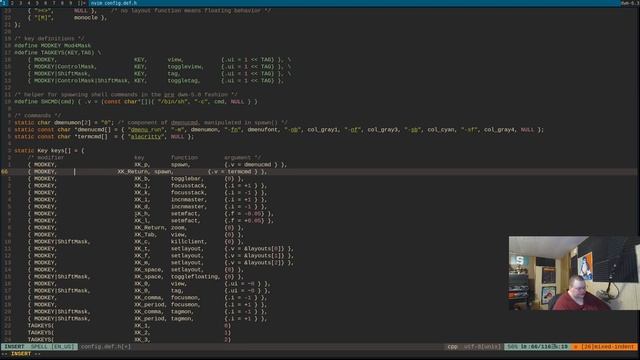Click the underlined "alacritty" string

click(x=146, y=136)
